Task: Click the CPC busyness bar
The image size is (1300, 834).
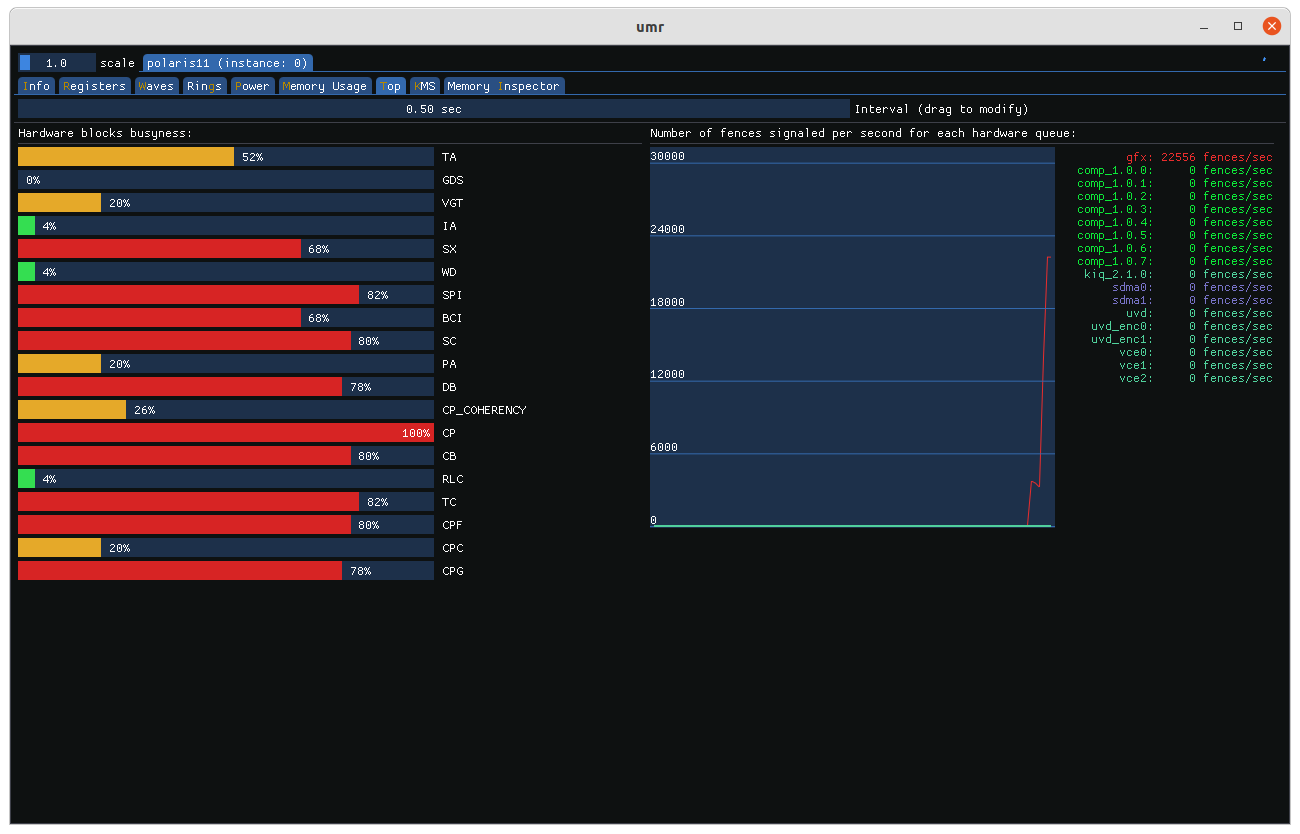Action: point(226,548)
